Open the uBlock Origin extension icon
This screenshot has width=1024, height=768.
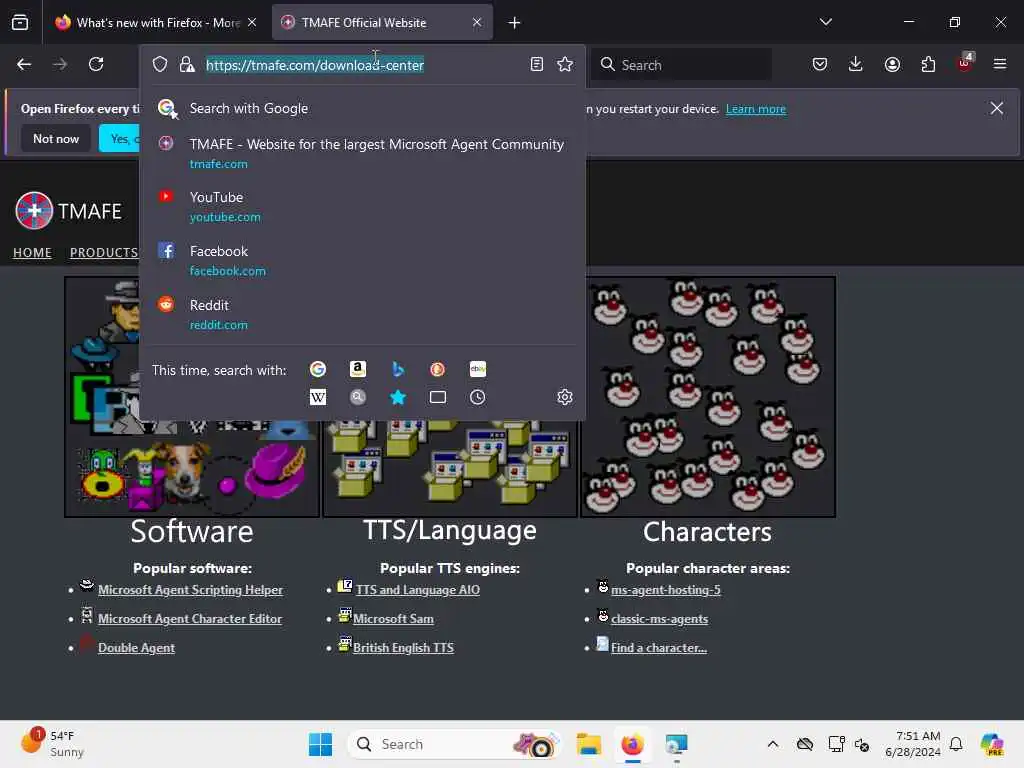pos(965,63)
